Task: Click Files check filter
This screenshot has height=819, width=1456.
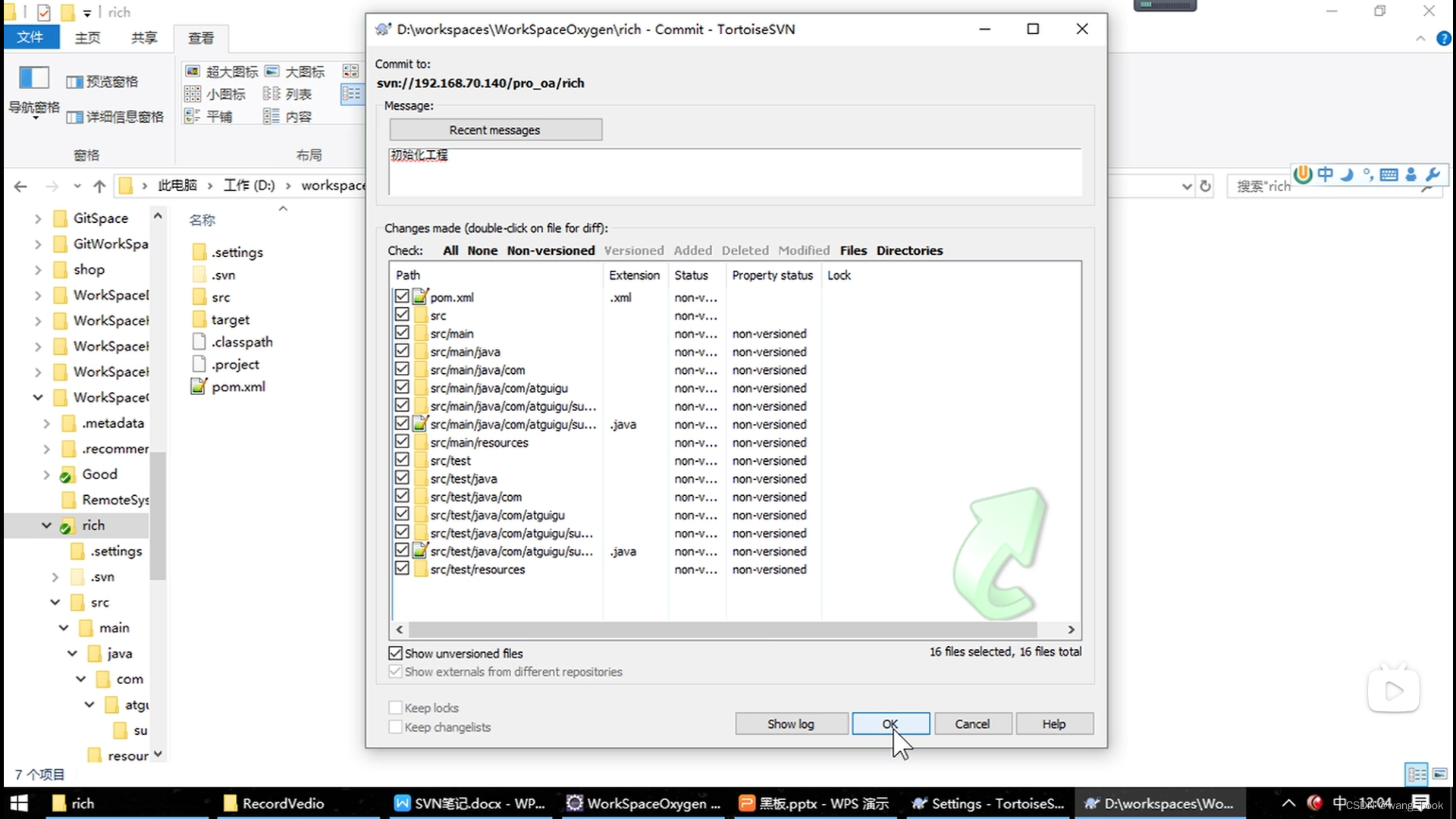Action: 853,250
